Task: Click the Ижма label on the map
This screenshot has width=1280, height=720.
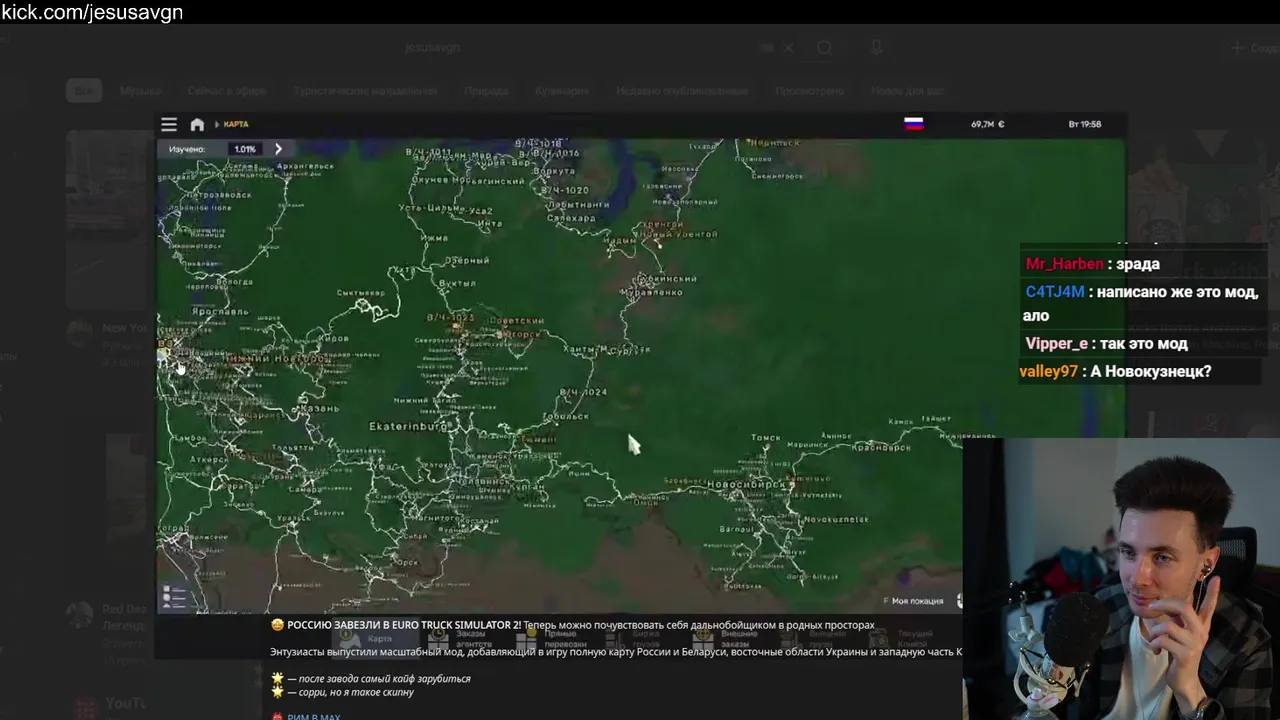Action: pyautogui.click(x=435, y=238)
